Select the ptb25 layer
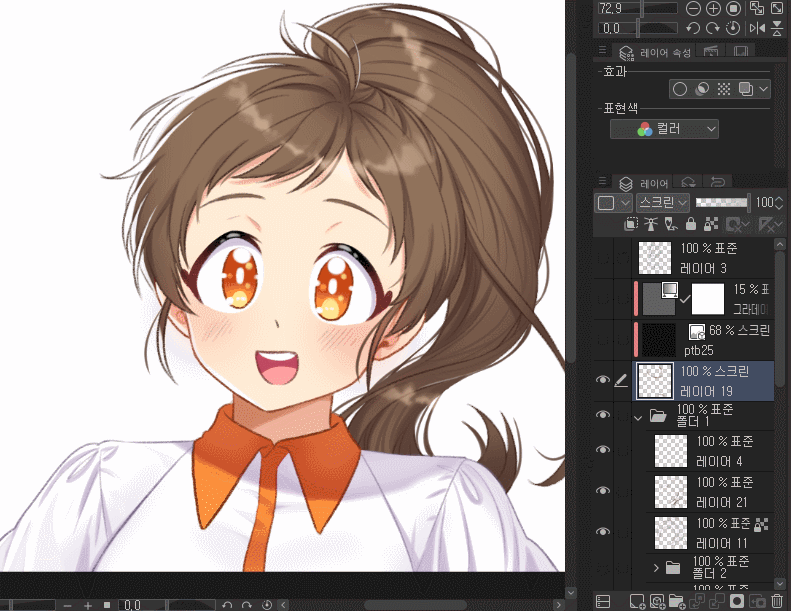This screenshot has width=791, height=611. 703,340
